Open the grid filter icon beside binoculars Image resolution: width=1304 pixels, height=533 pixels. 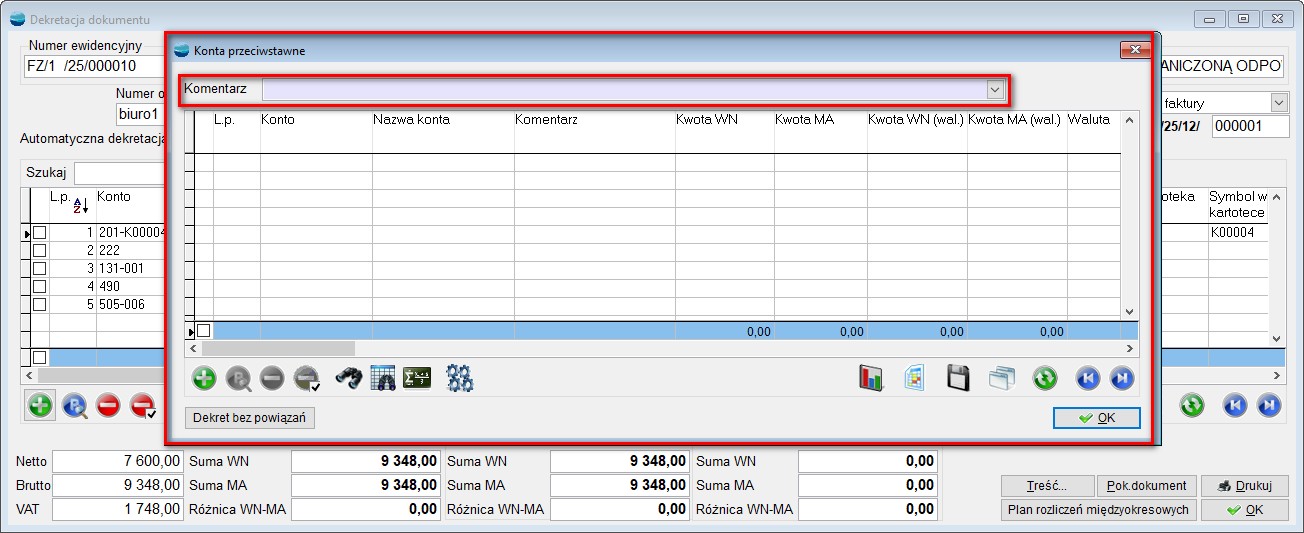[x=383, y=378]
